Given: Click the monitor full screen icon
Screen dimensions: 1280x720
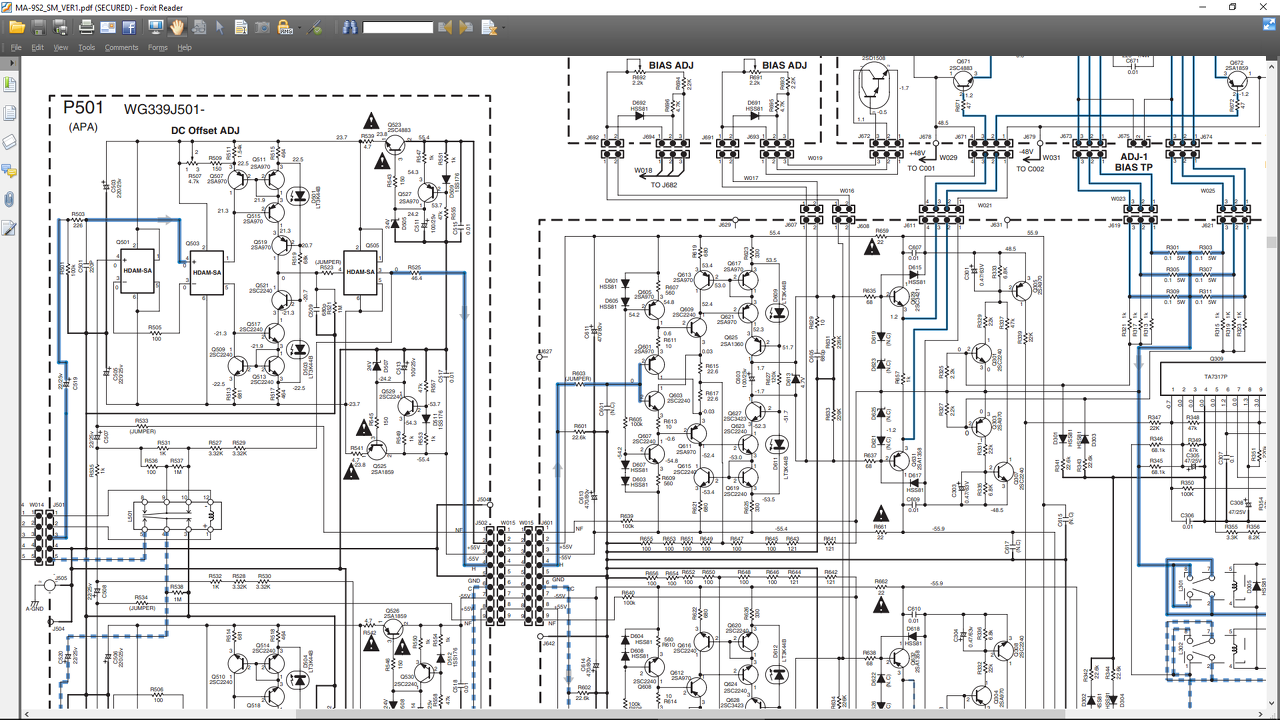Looking at the screenshot, I should point(156,27).
